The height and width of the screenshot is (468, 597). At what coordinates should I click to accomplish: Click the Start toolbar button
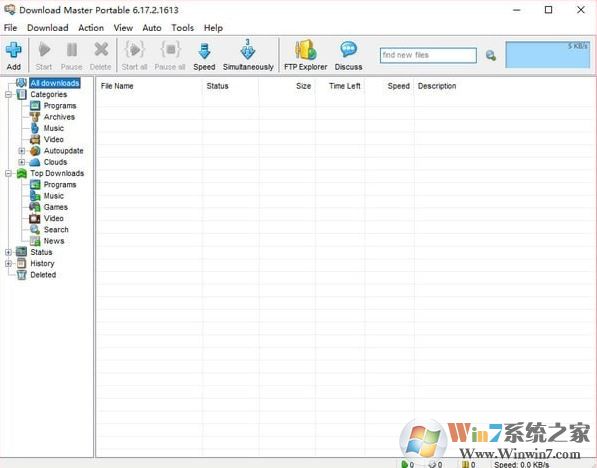click(x=44, y=56)
